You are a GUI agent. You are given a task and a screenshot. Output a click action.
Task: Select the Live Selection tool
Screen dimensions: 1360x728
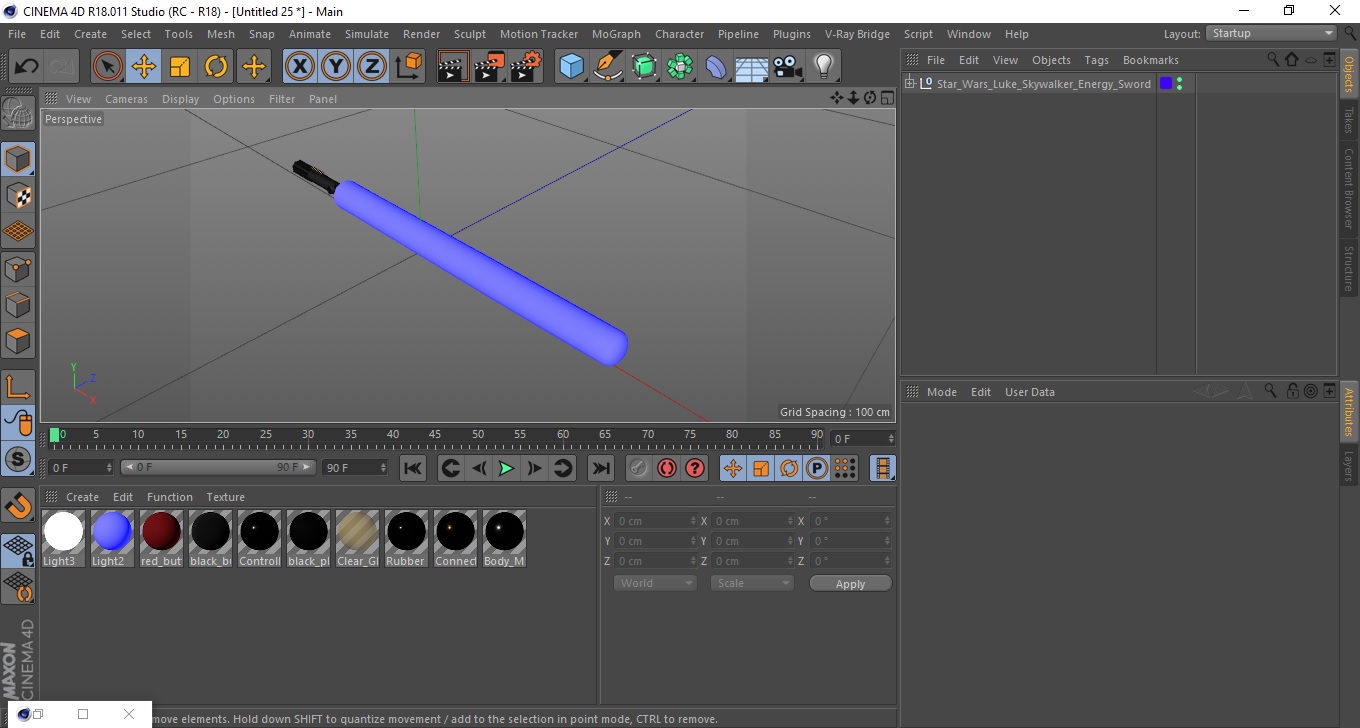coord(107,67)
